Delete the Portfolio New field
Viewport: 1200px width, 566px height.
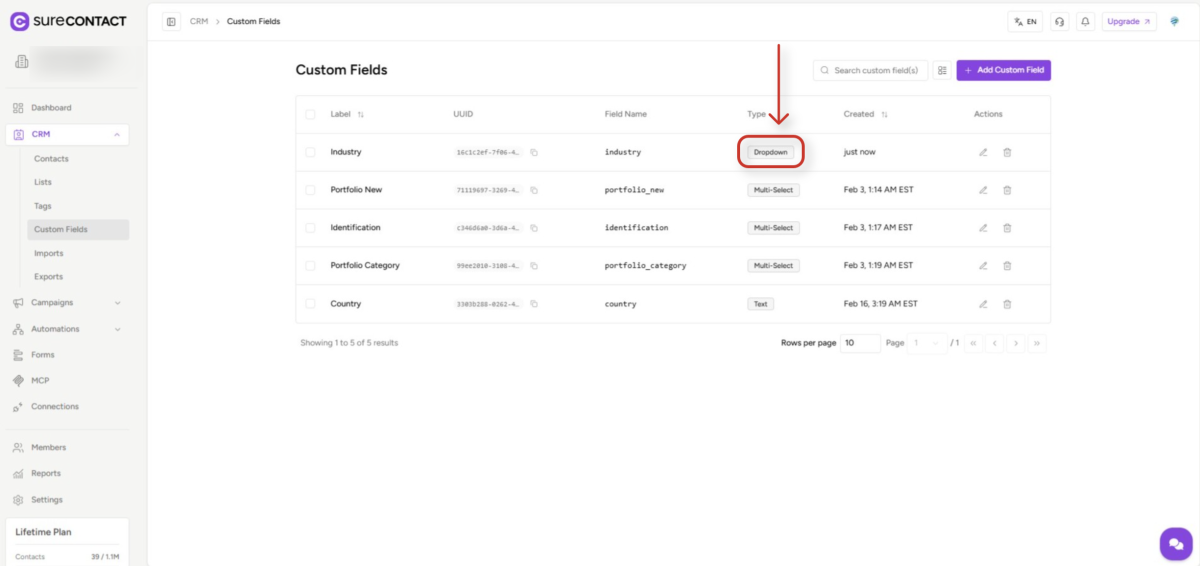(1007, 190)
